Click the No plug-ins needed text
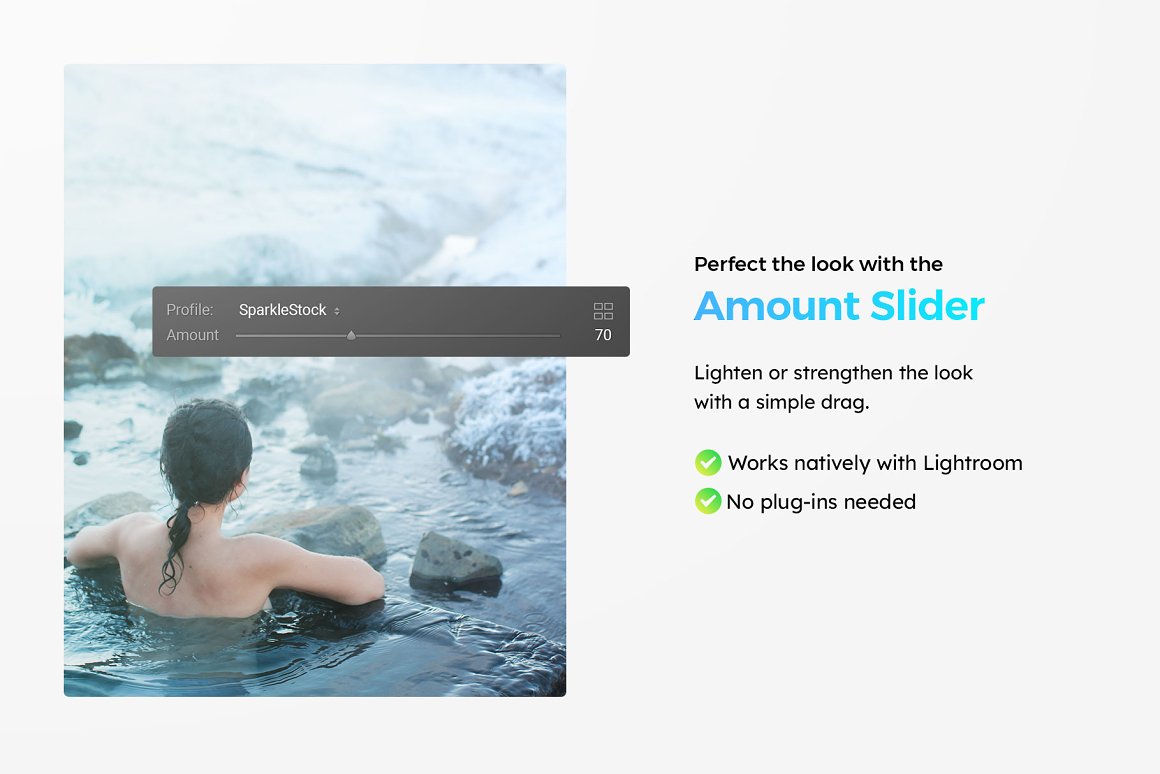The image size is (1160, 774). point(821,502)
